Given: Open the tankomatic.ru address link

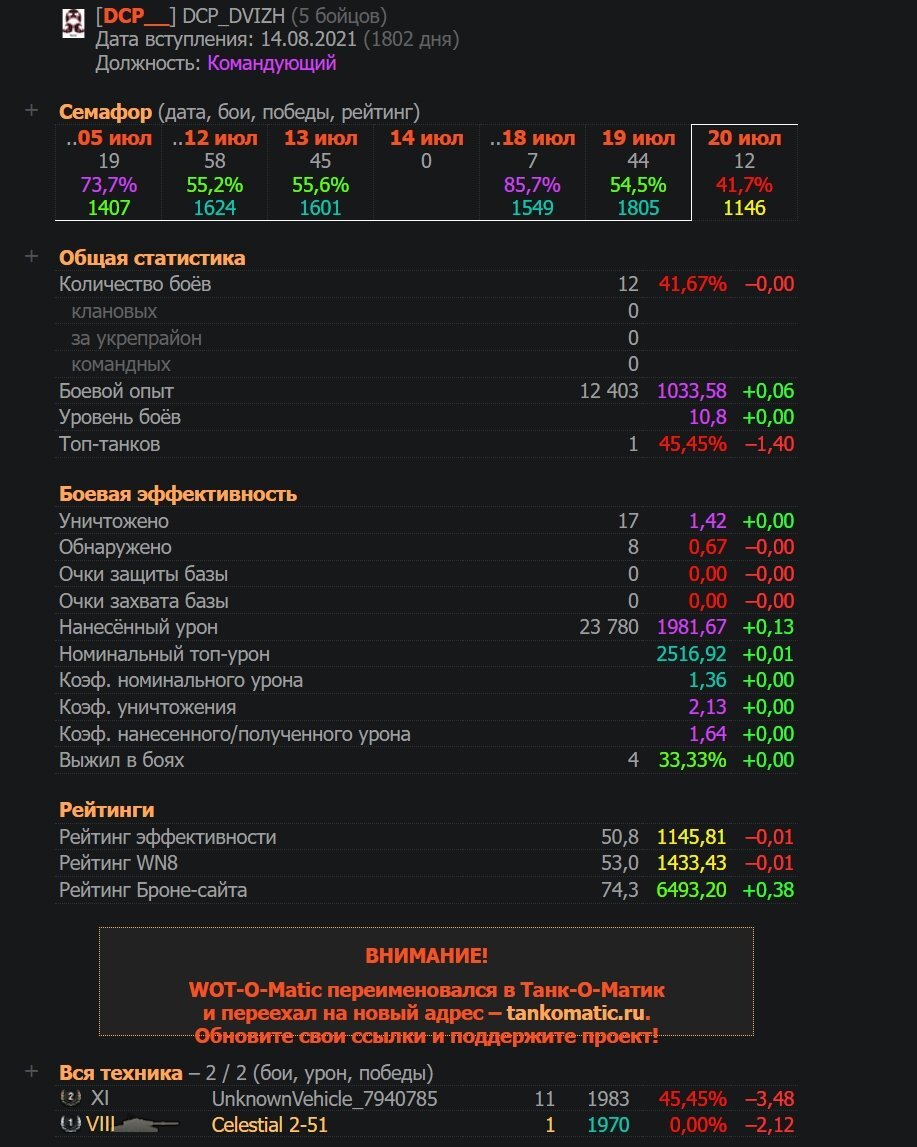Looking at the screenshot, I should 576,1013.
